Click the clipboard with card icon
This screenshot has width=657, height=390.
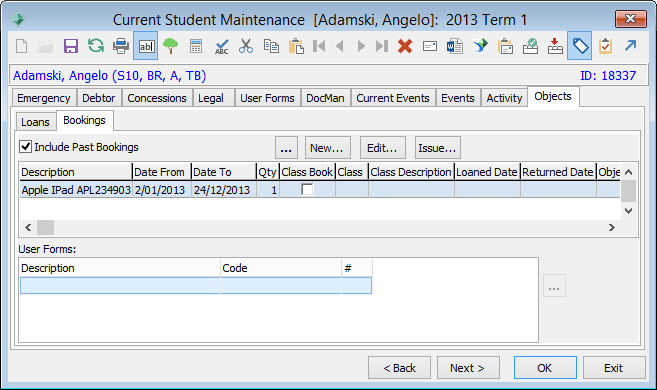505,46
